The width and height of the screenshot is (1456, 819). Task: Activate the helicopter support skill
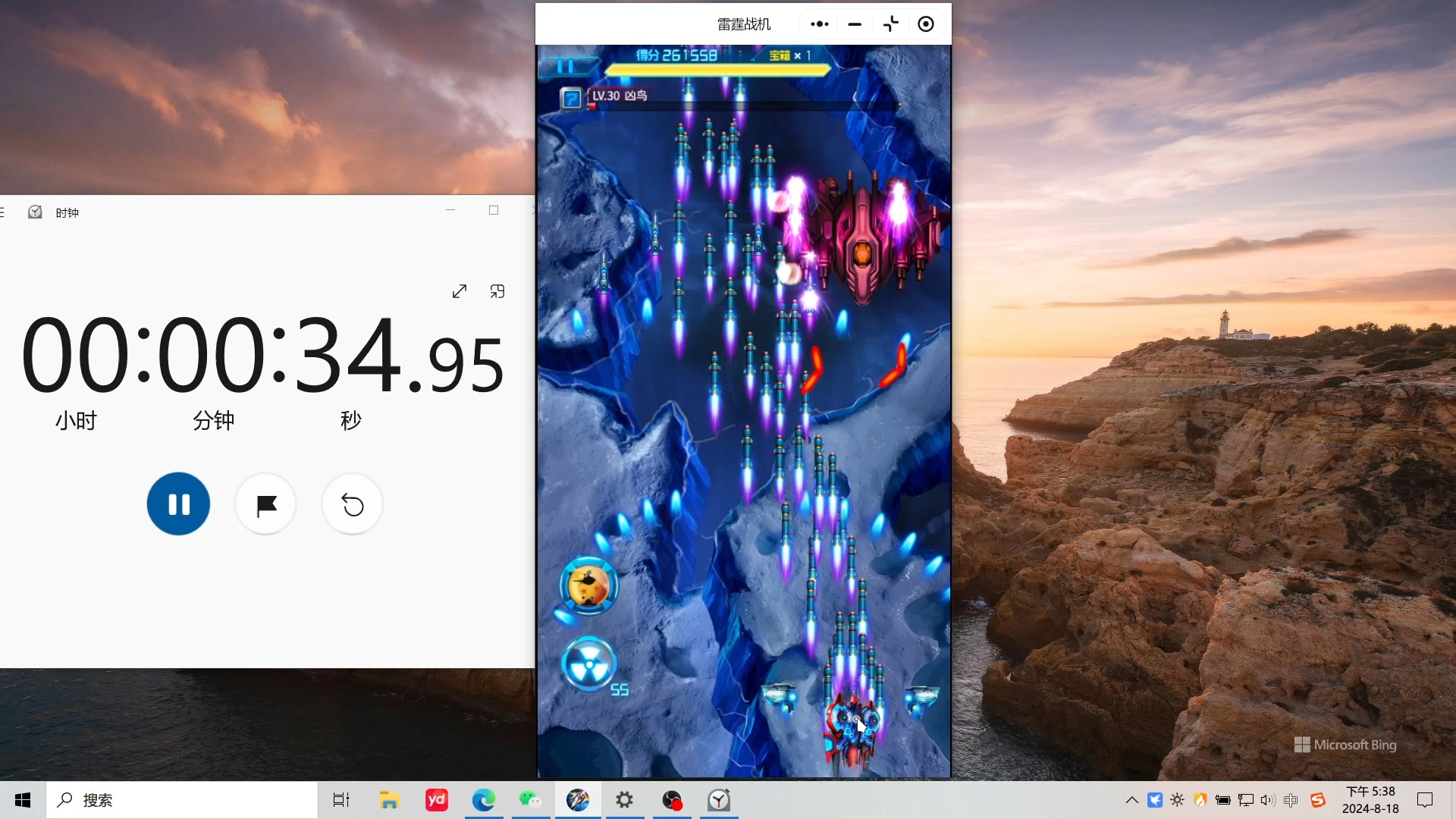click(588, 585)
